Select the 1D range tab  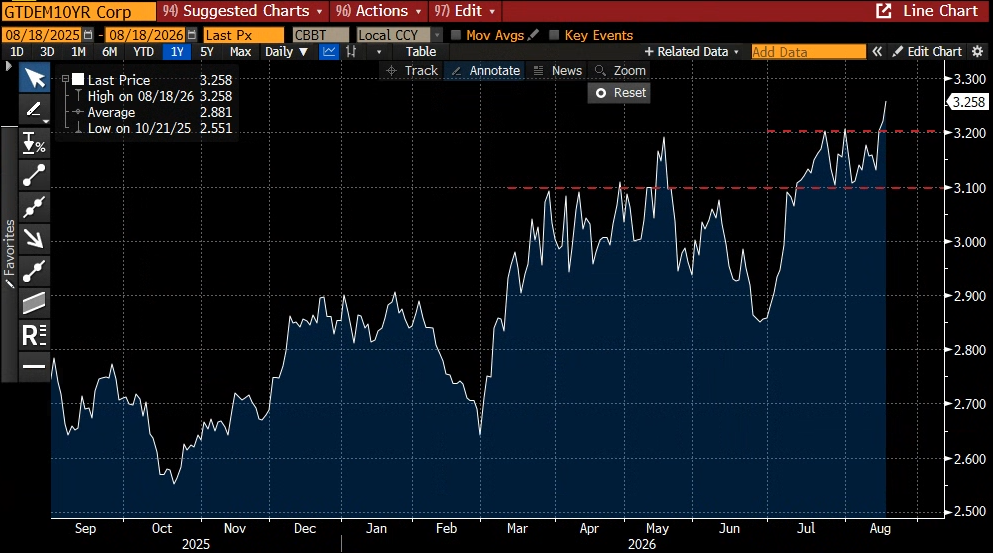17,52
